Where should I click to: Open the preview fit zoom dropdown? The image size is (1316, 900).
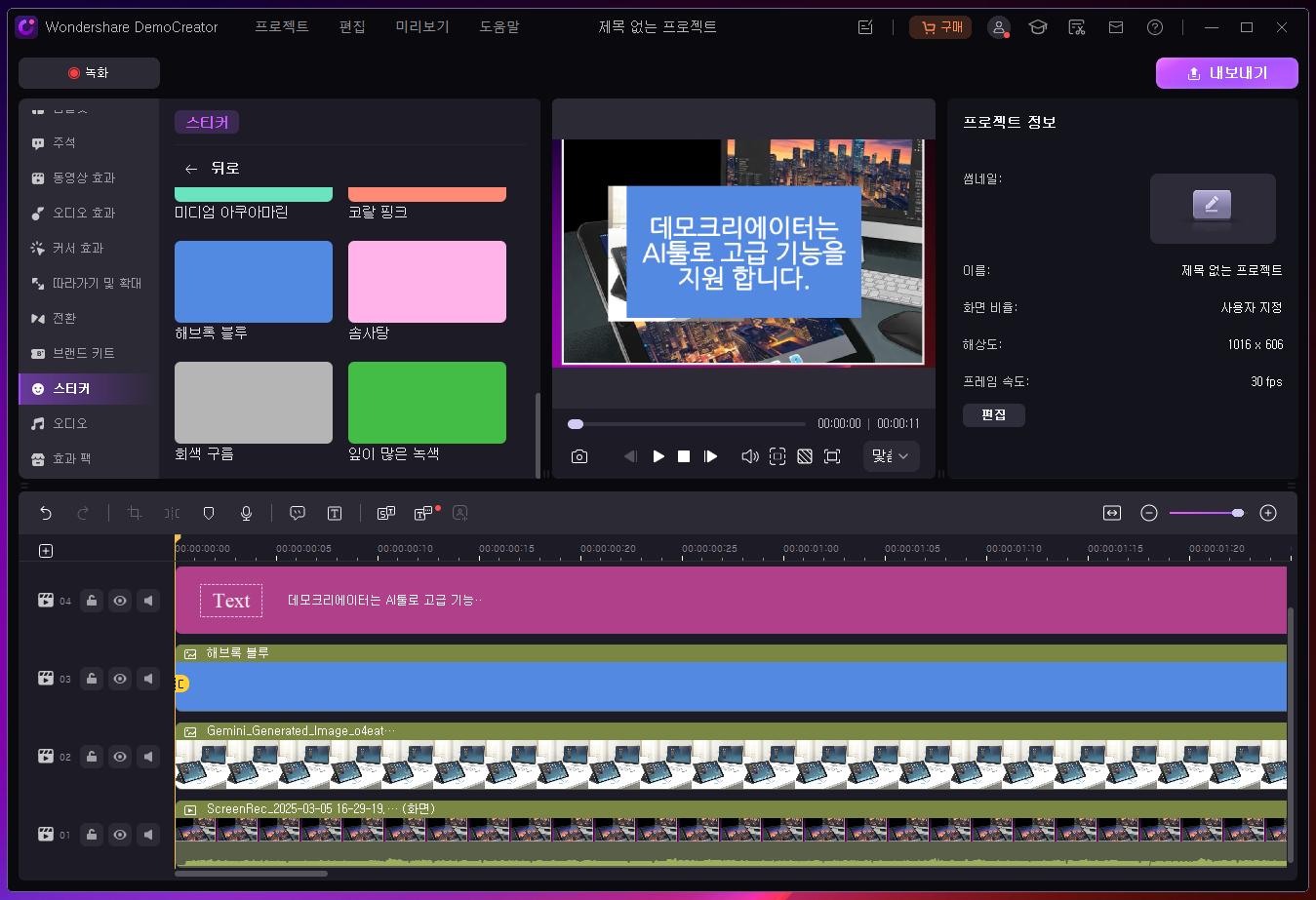(892, 456)
